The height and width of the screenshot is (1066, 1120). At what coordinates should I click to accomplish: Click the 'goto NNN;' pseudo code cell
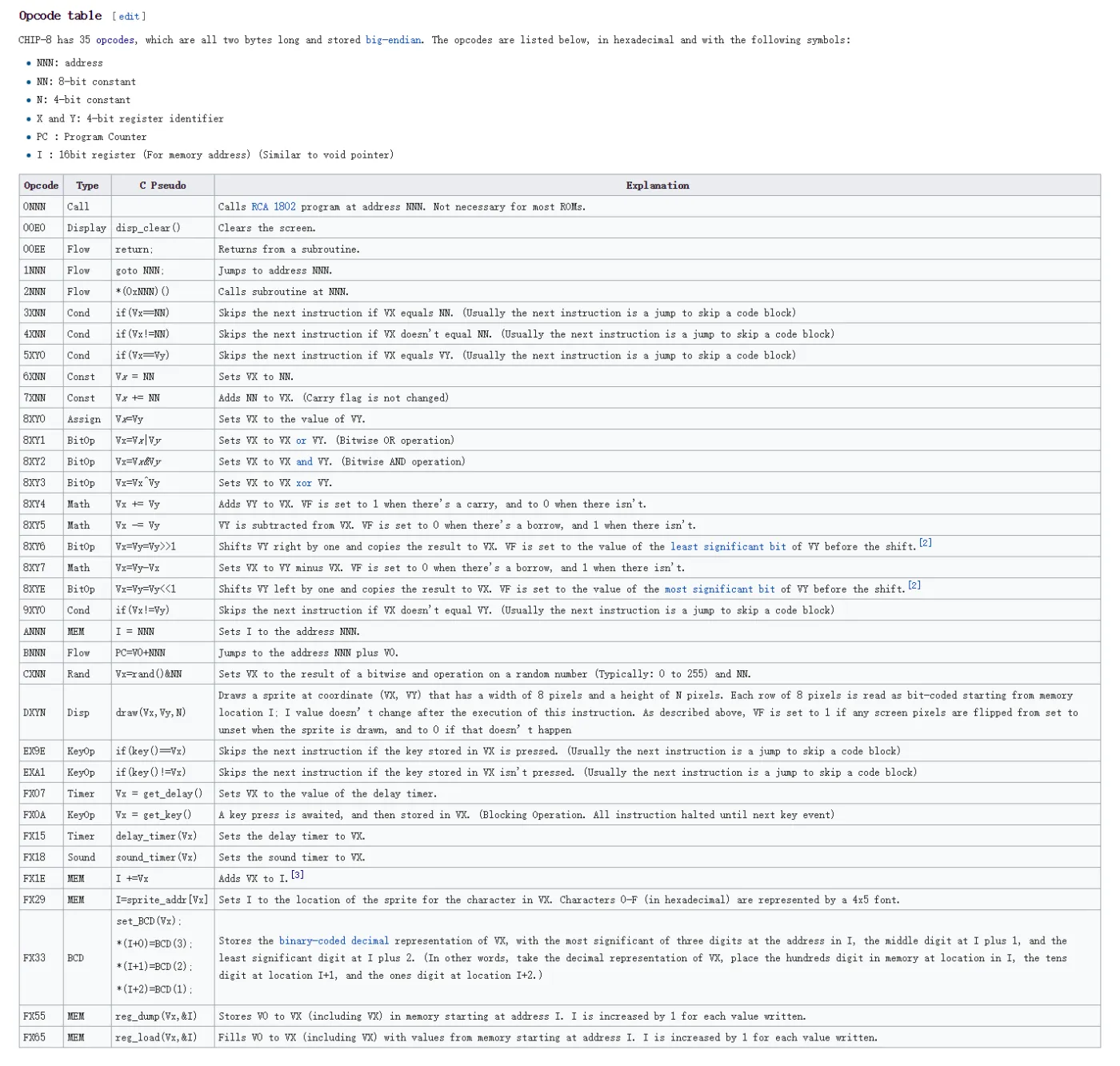click(x=162, y=270)
